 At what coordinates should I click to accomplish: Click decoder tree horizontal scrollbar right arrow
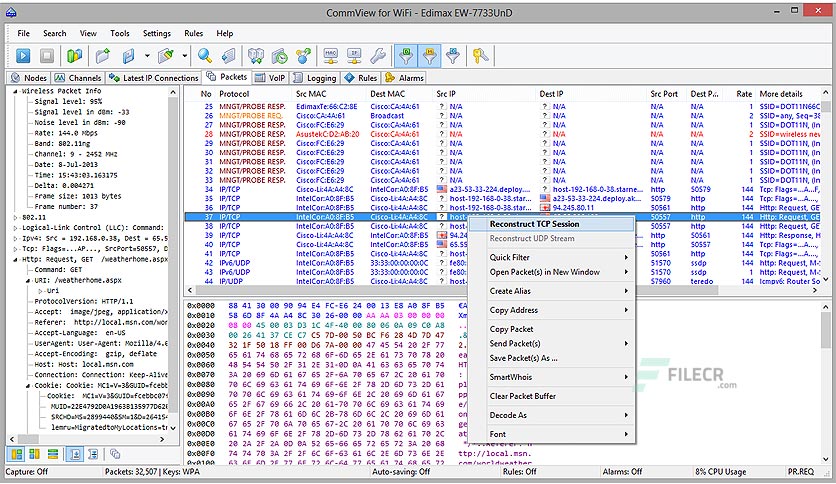click(x=162, y=439)
